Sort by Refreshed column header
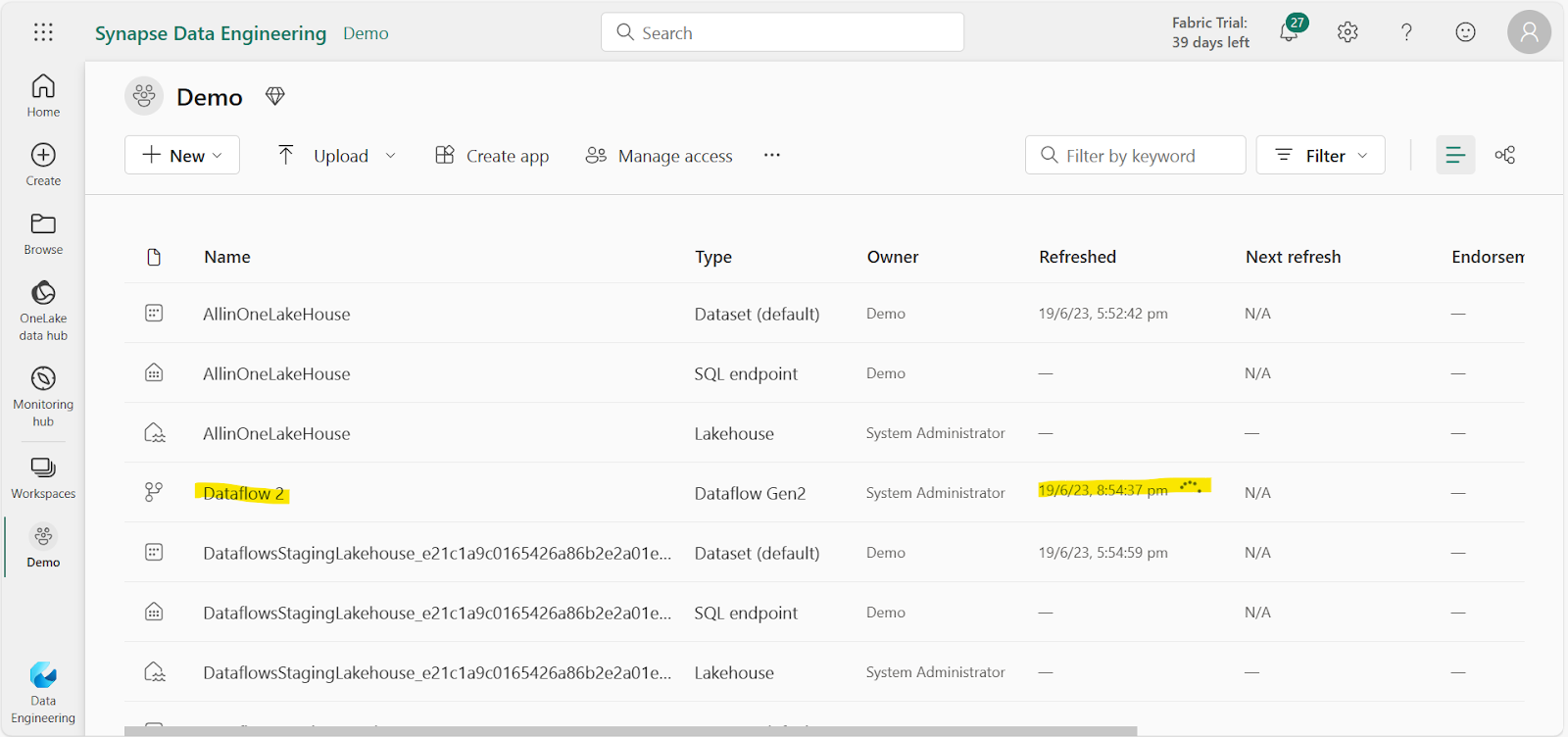 [x=1077, y=257]
